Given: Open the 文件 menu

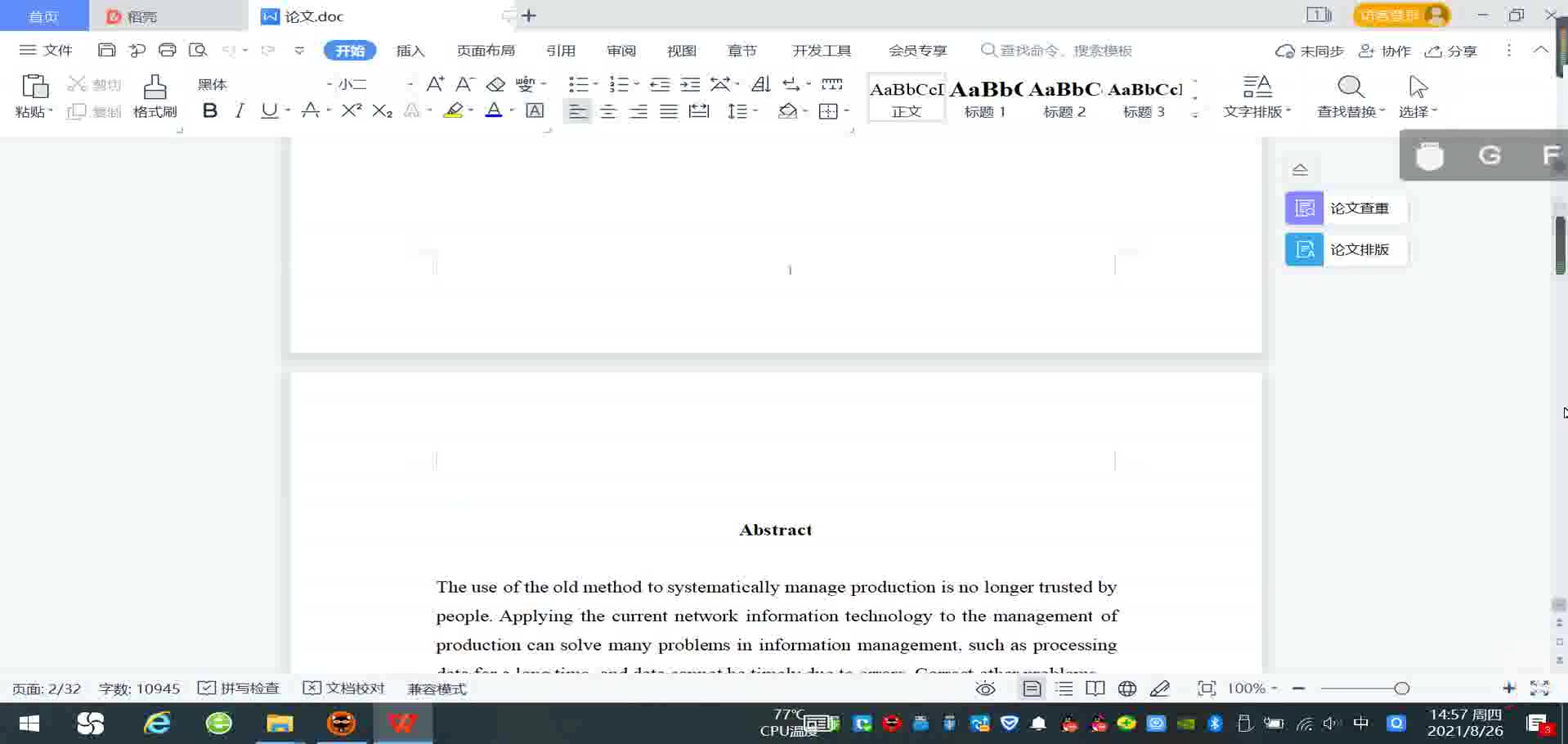Looking at the screenshot, I should [47, 50].
